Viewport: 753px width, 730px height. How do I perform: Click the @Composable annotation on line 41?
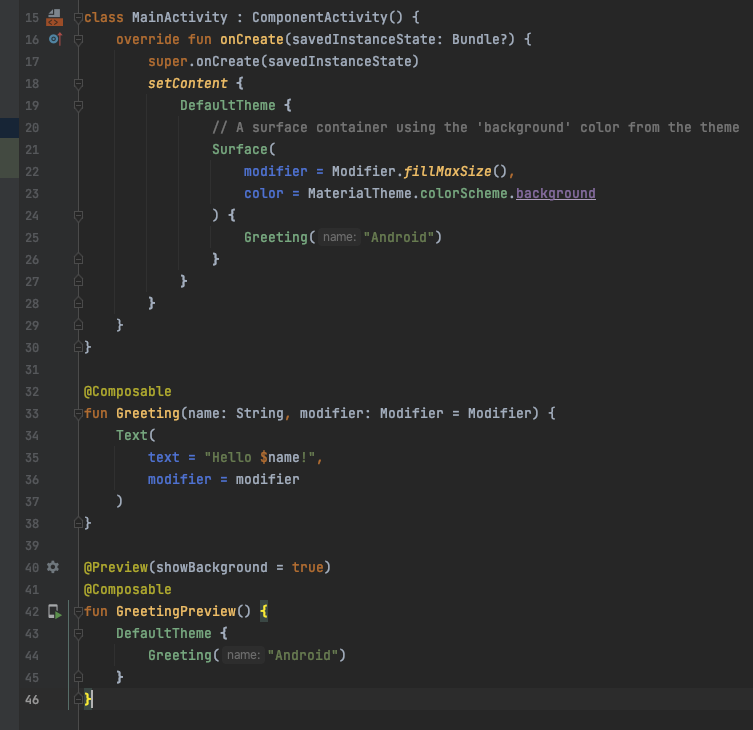[127, 589]
